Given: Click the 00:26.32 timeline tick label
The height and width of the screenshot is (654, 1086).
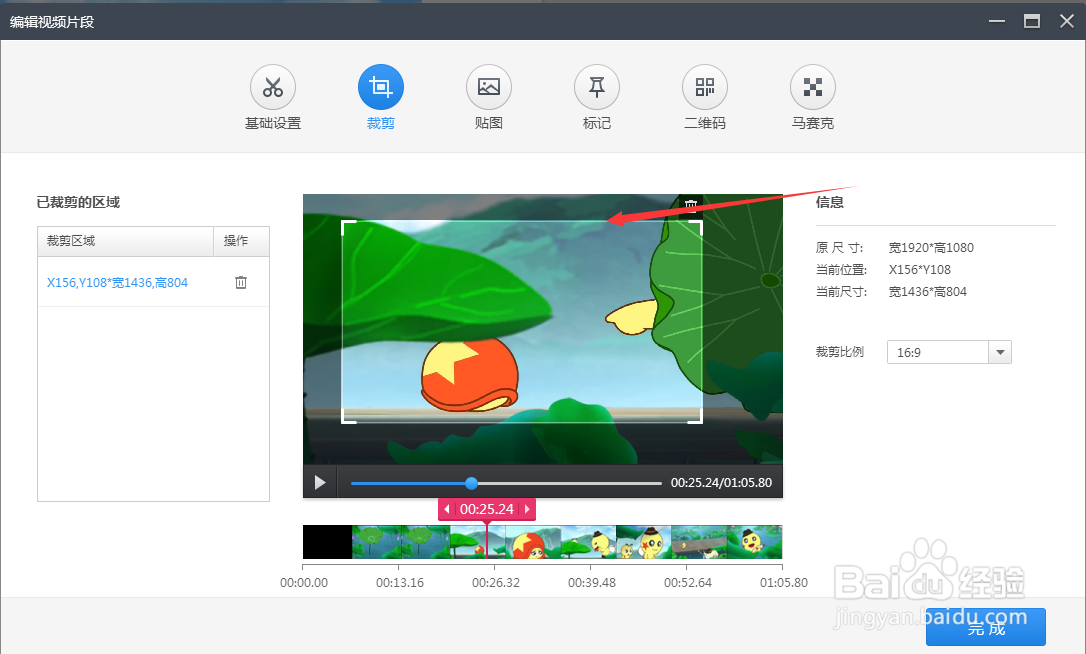Looking at the screenshot, I should click(x=496, y=583).
